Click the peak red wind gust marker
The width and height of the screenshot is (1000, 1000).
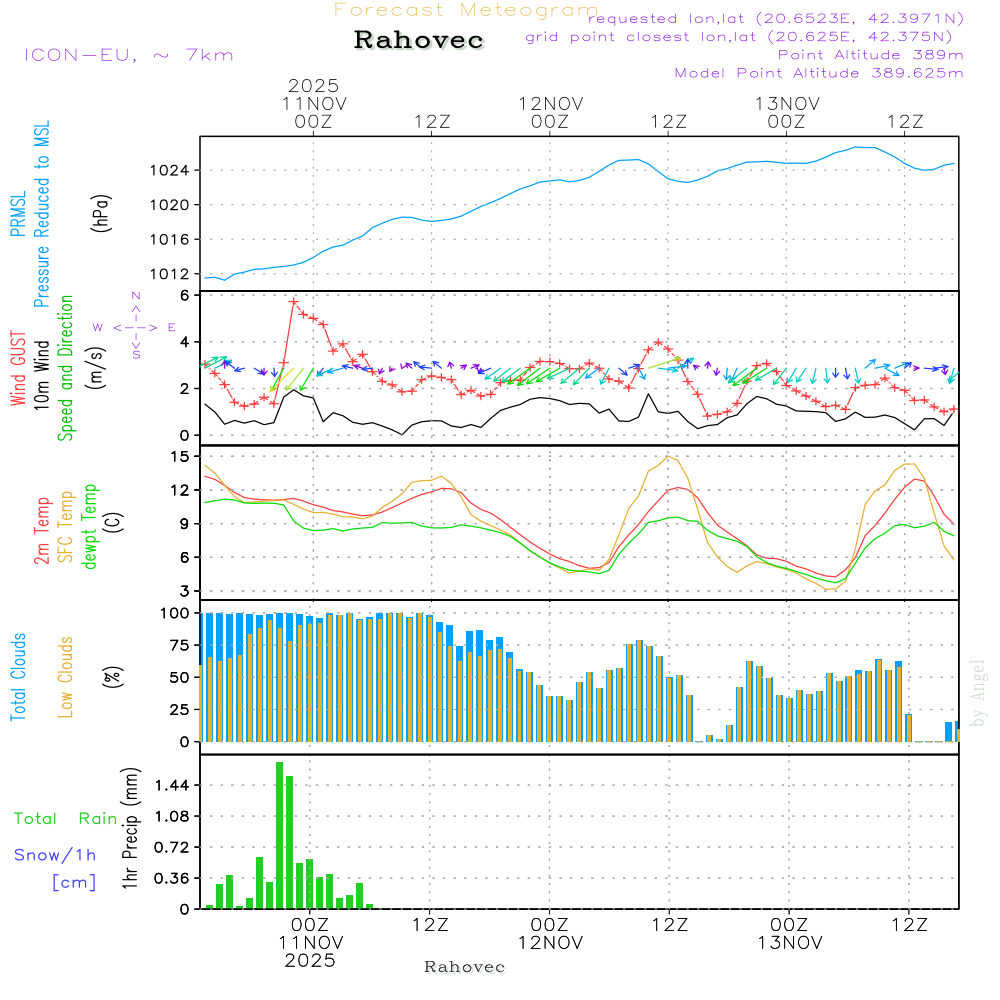click(x=294, y=301)
